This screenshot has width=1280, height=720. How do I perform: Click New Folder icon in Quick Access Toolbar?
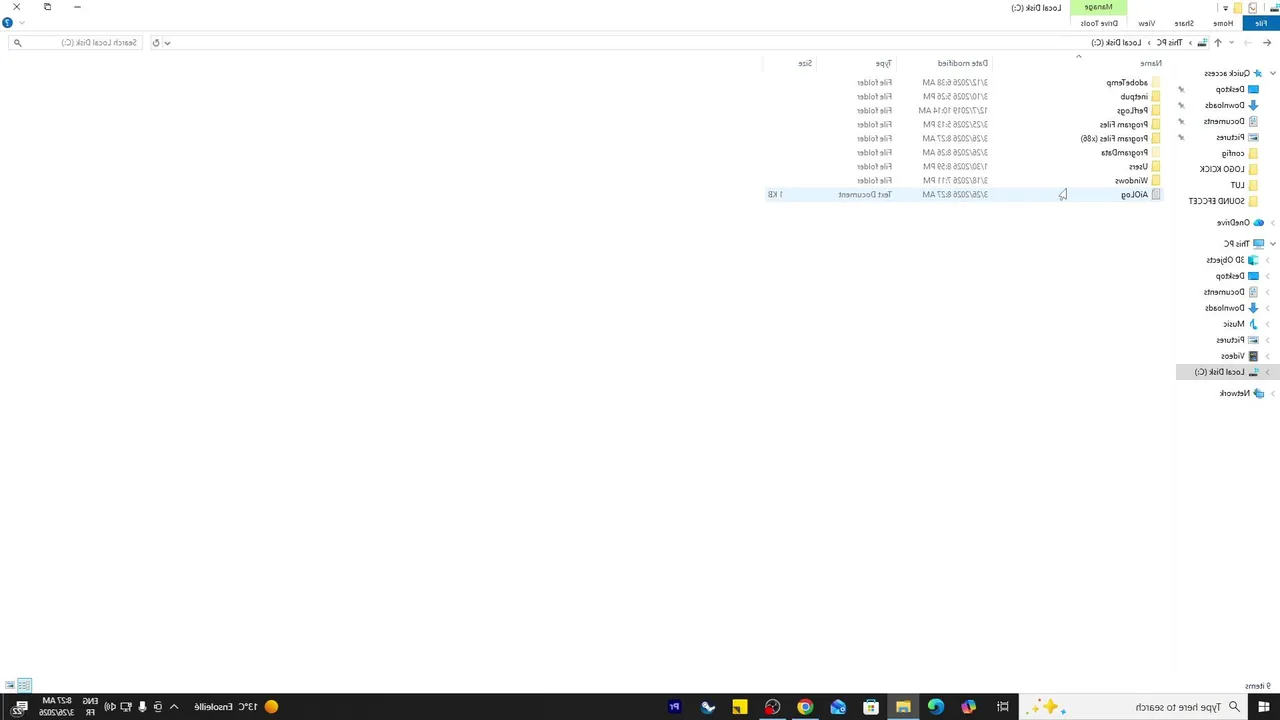(1238, 7)
